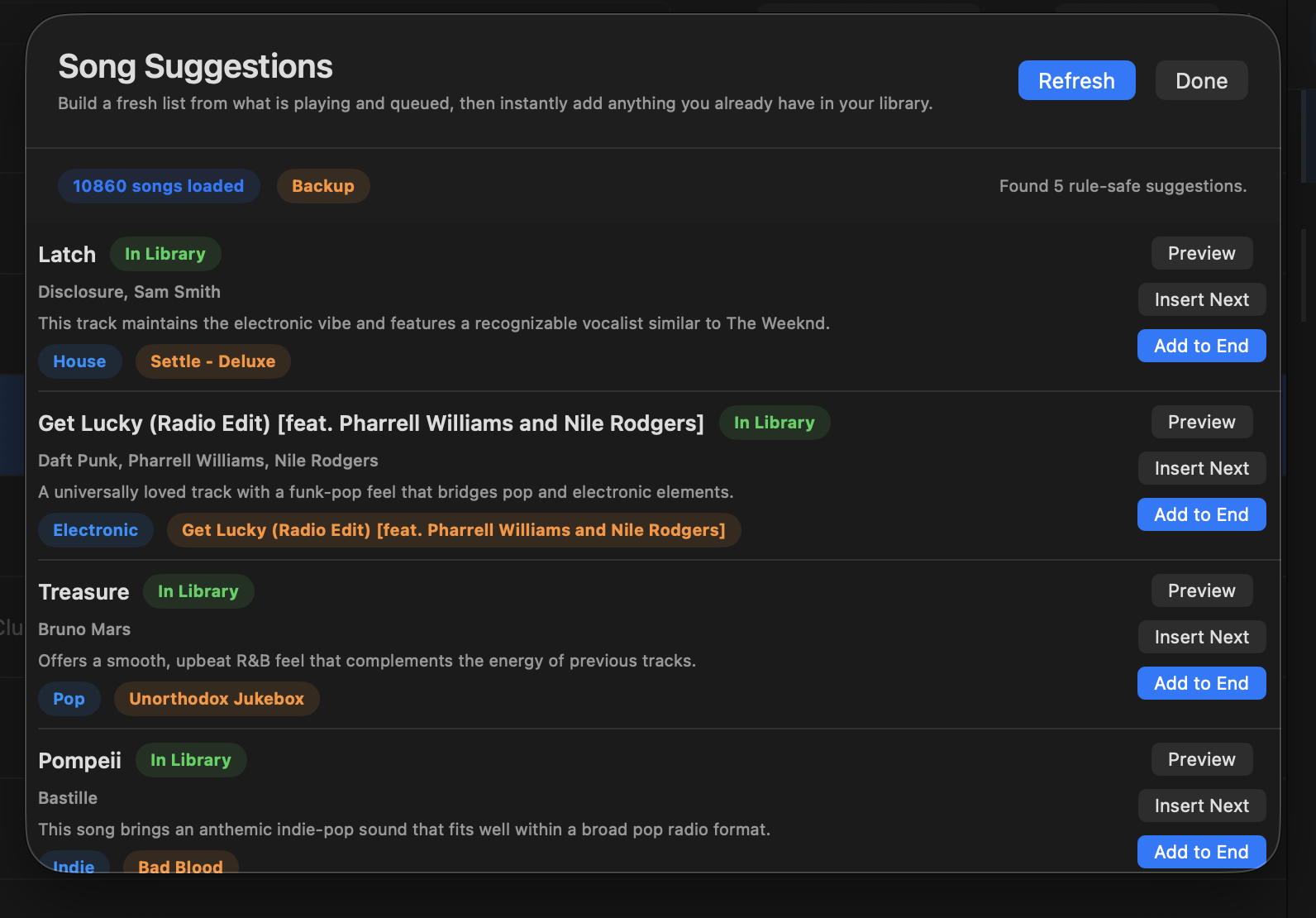Screen dimensions: 1316x918
Task: Select the "Unorthodox Jukebox" album tag
Action: pyautogui.click(x=217, y=699)
